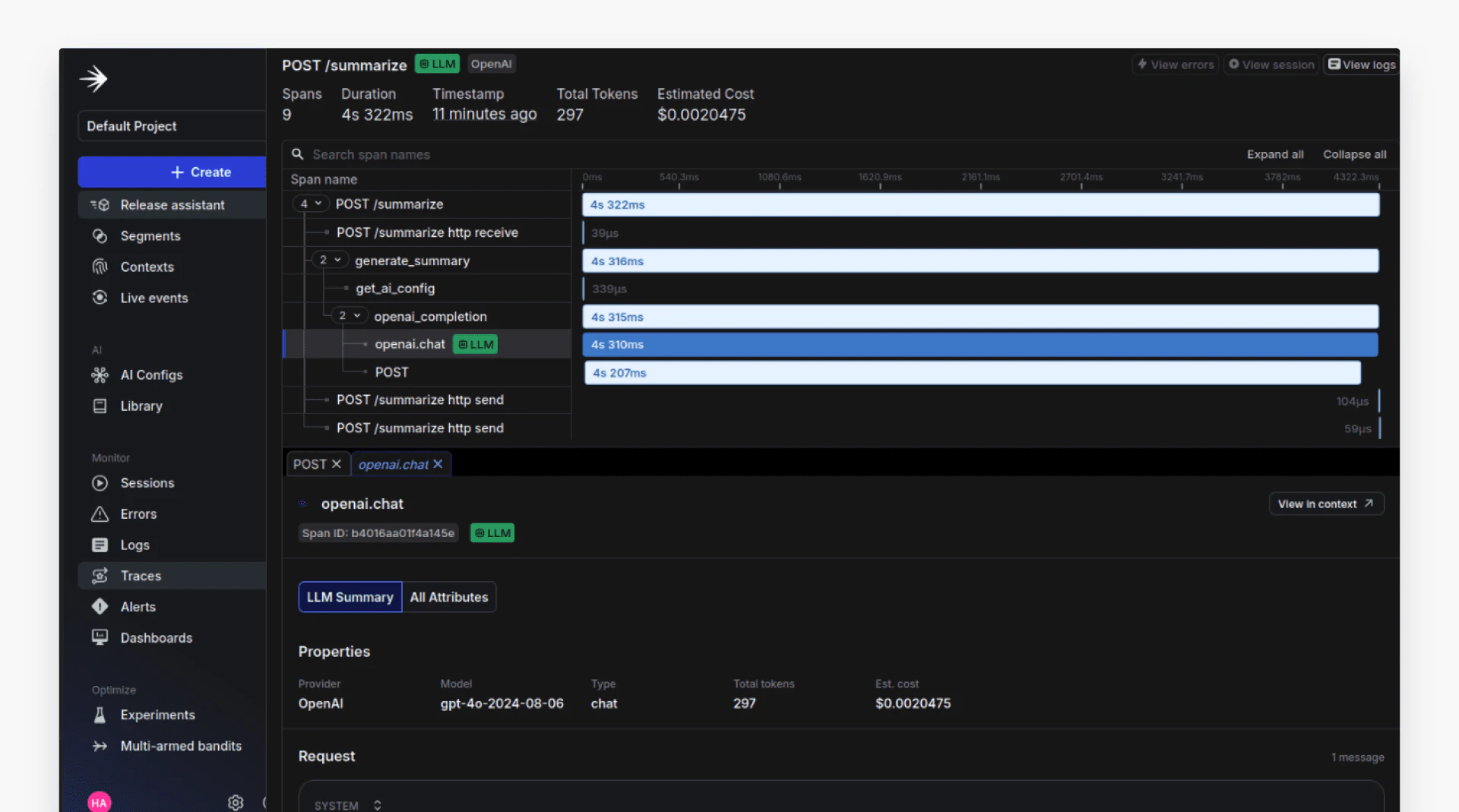The image size is (1459, 812).
Task: Click the 4s 315ms openai_completion bar
Action: (981, 317)
